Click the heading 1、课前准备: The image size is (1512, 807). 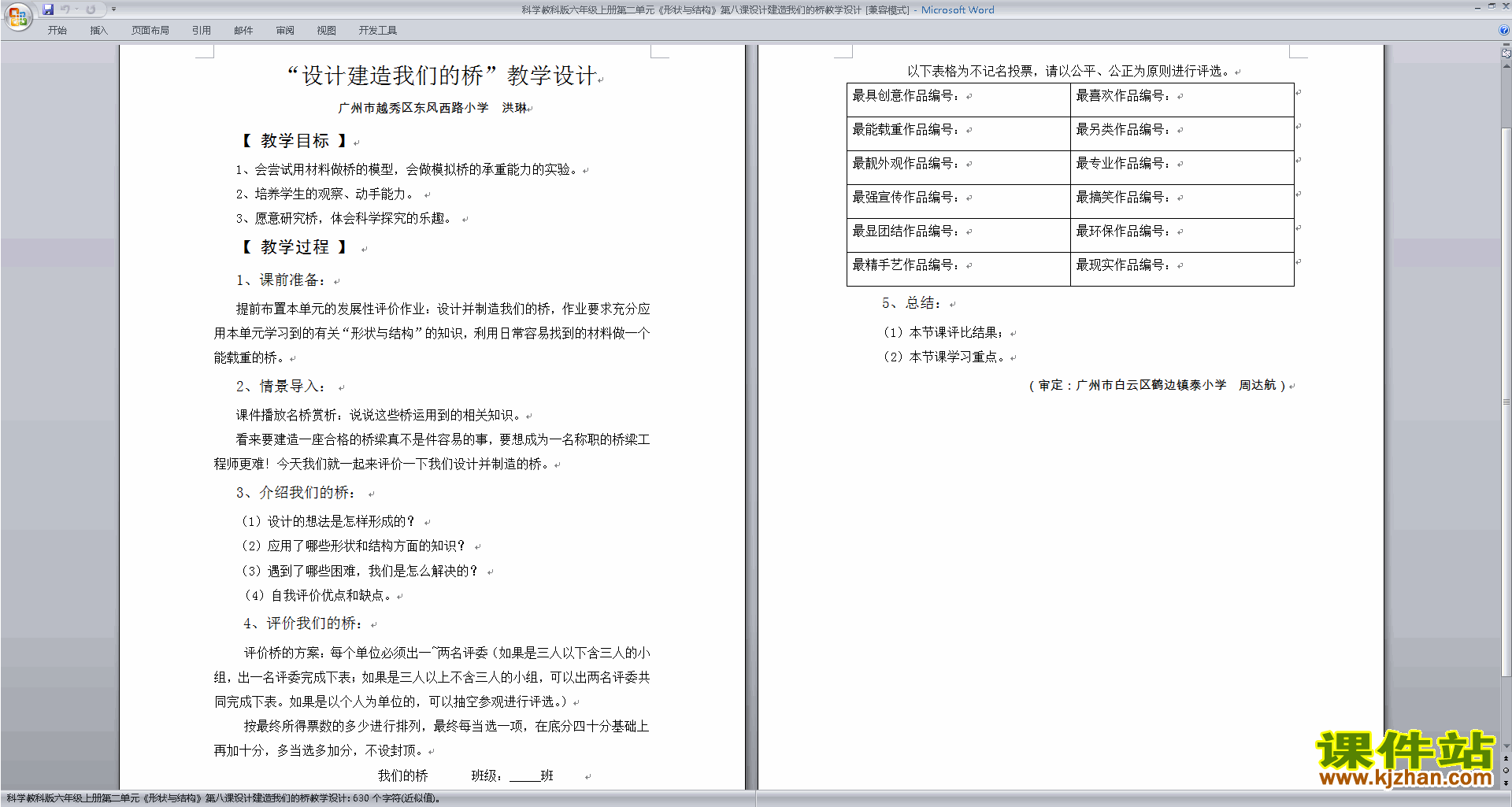click(x=281, y=280)
